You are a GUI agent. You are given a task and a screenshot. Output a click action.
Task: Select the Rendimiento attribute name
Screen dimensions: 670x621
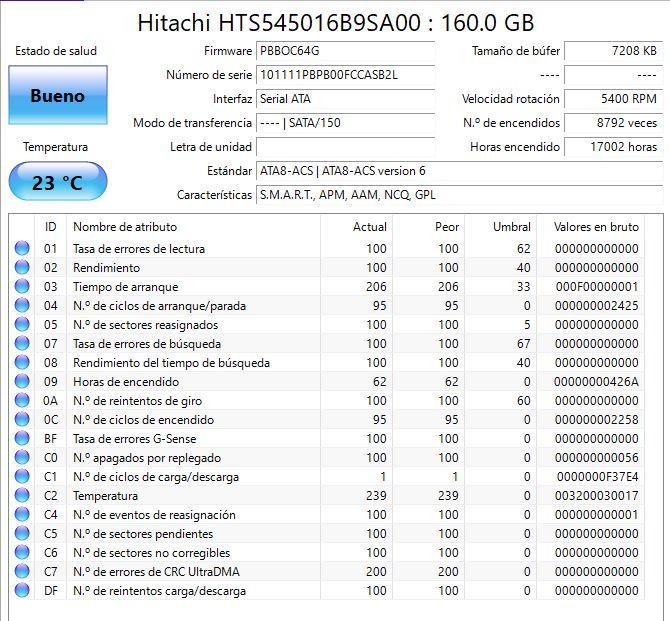pyautogui.click(x=106, y=268)
